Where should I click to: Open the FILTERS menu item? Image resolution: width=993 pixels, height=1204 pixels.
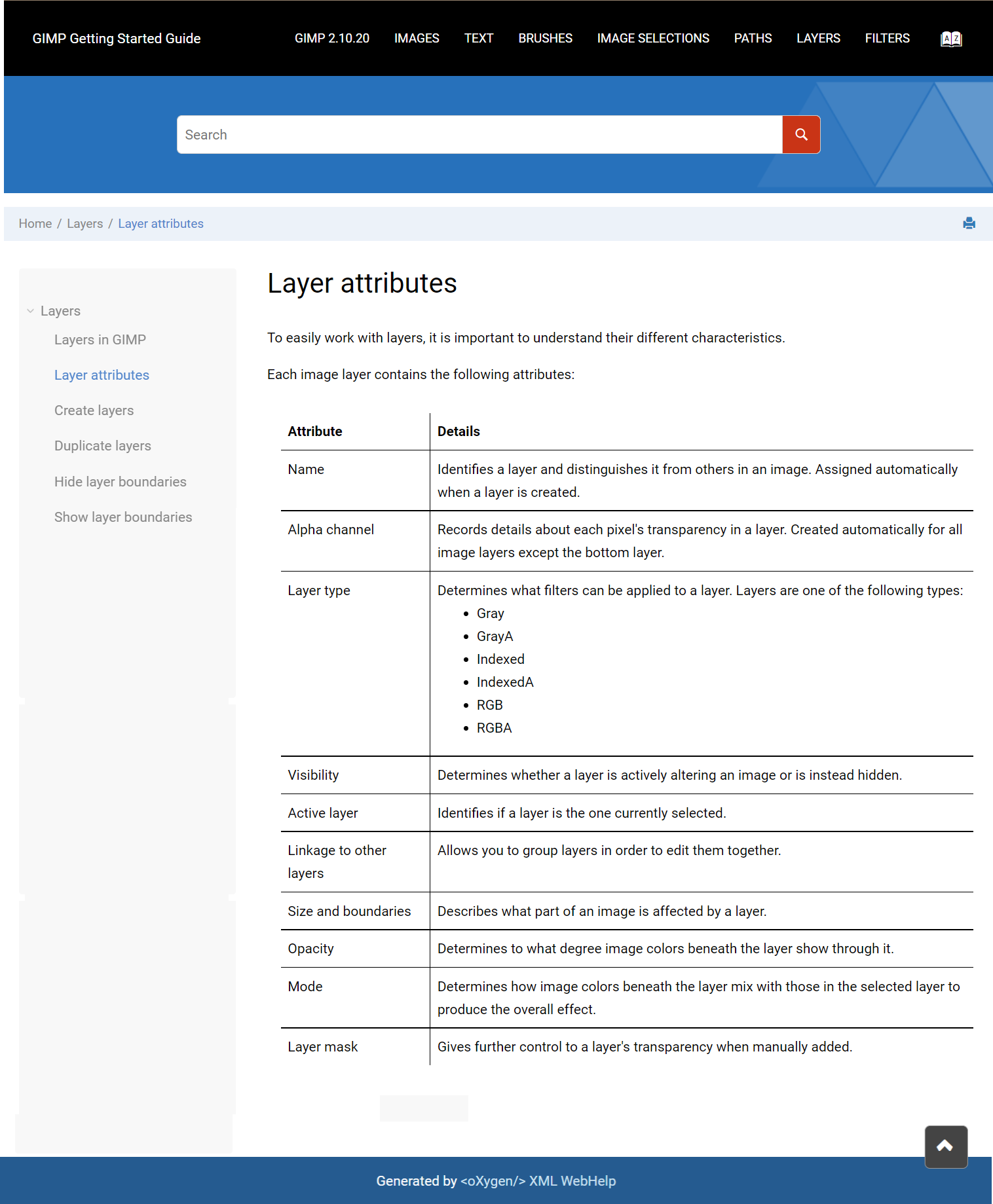[887, 39]
